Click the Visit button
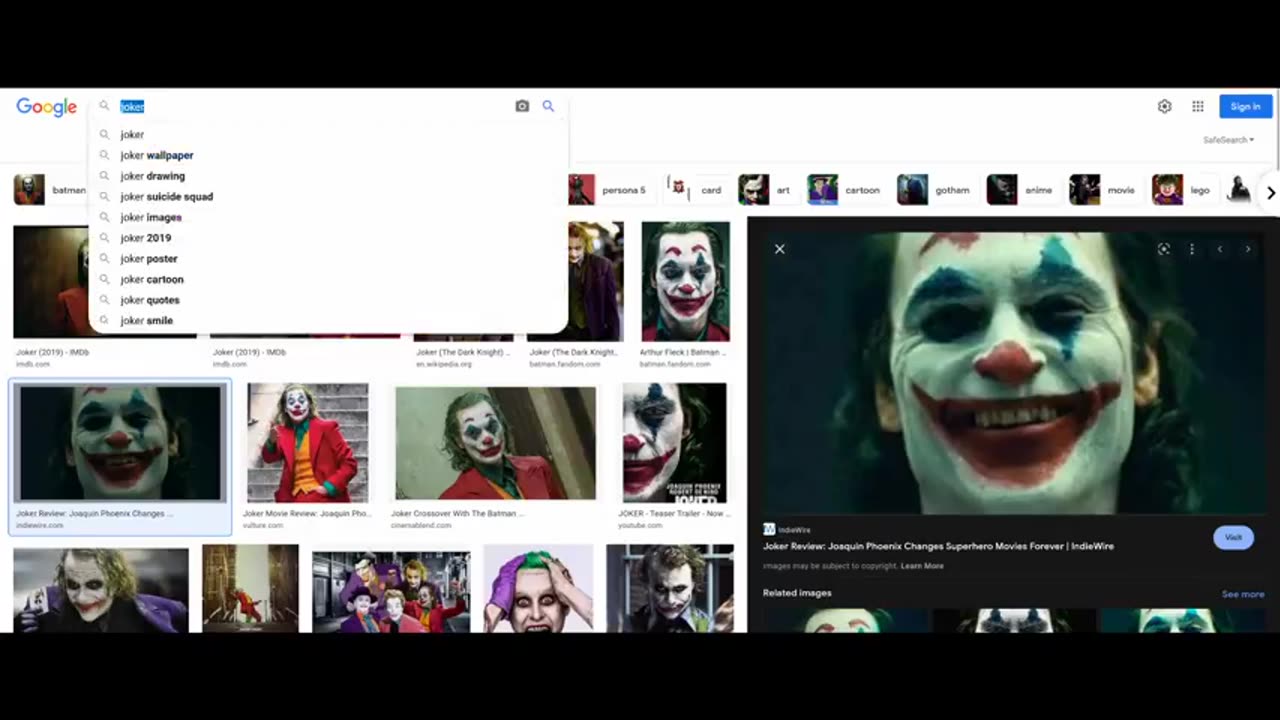This screenshot has width=1280, height=720. 1233,537
